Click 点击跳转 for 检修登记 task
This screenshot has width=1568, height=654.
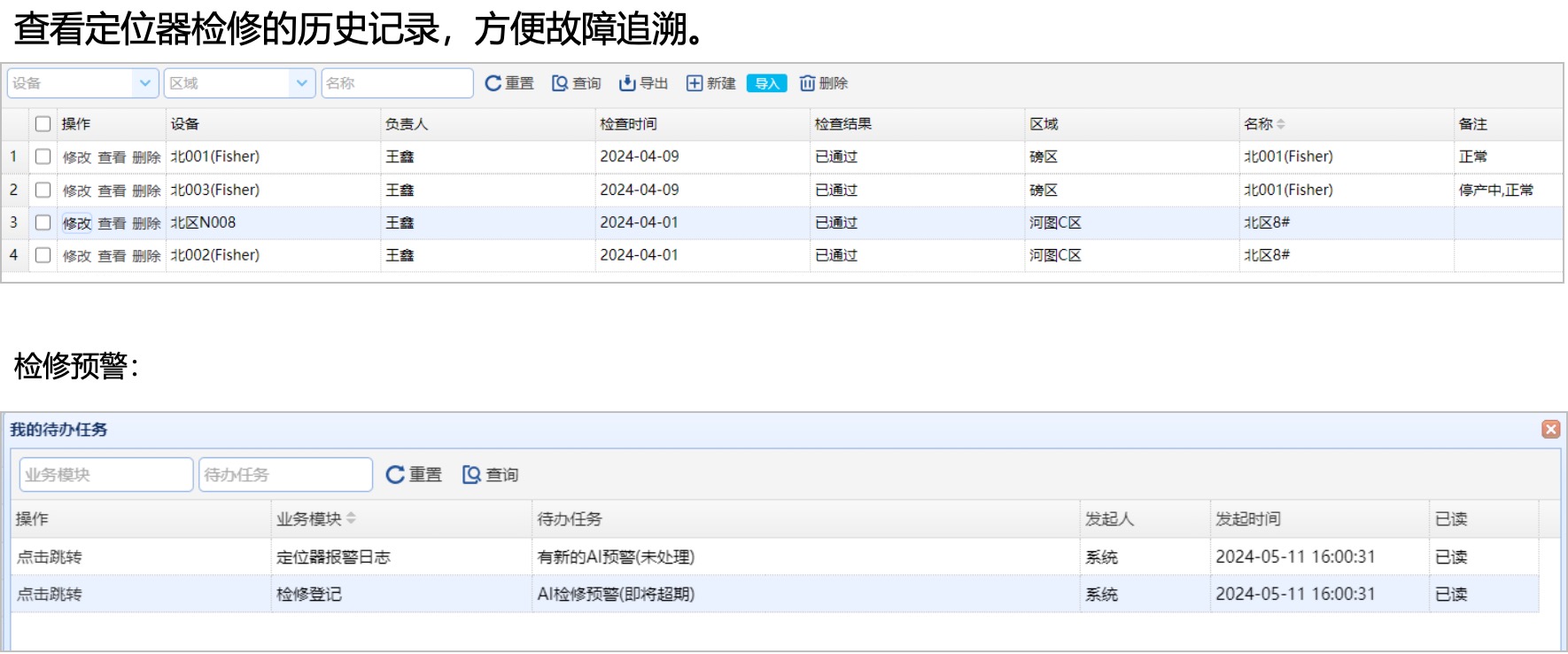point(50,594)
